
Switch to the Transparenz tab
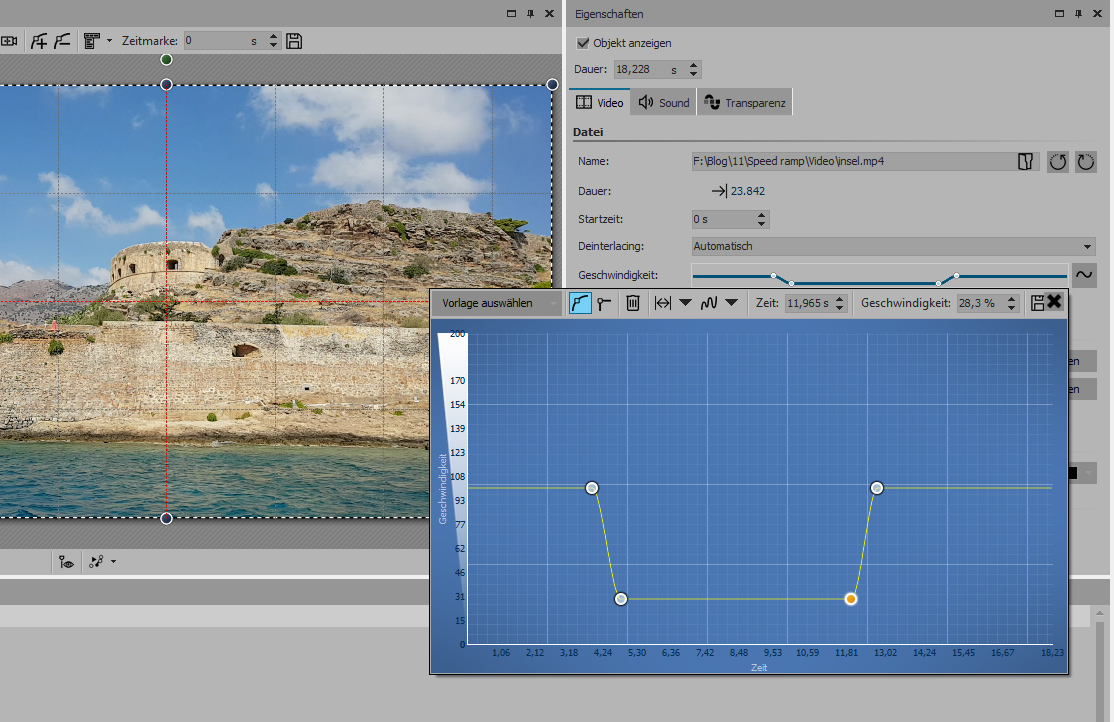[x=745, y=102]
